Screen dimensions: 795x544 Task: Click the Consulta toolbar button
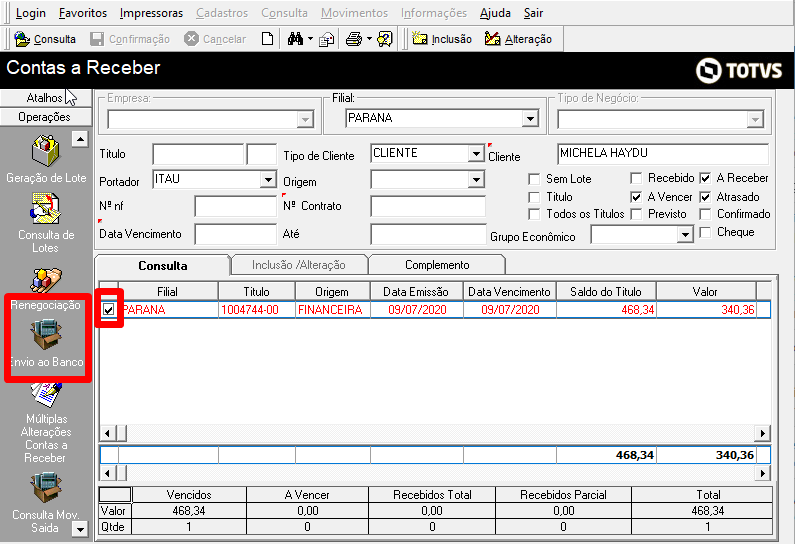45,39
